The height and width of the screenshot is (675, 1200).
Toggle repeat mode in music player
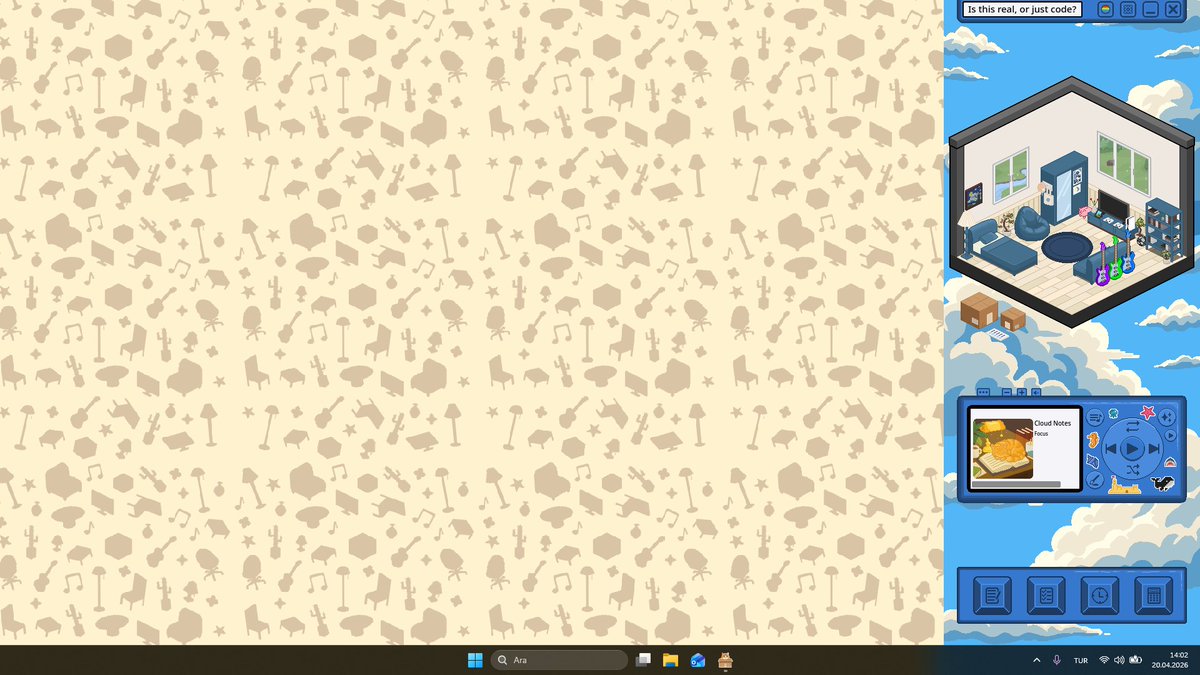(1132, 426)
